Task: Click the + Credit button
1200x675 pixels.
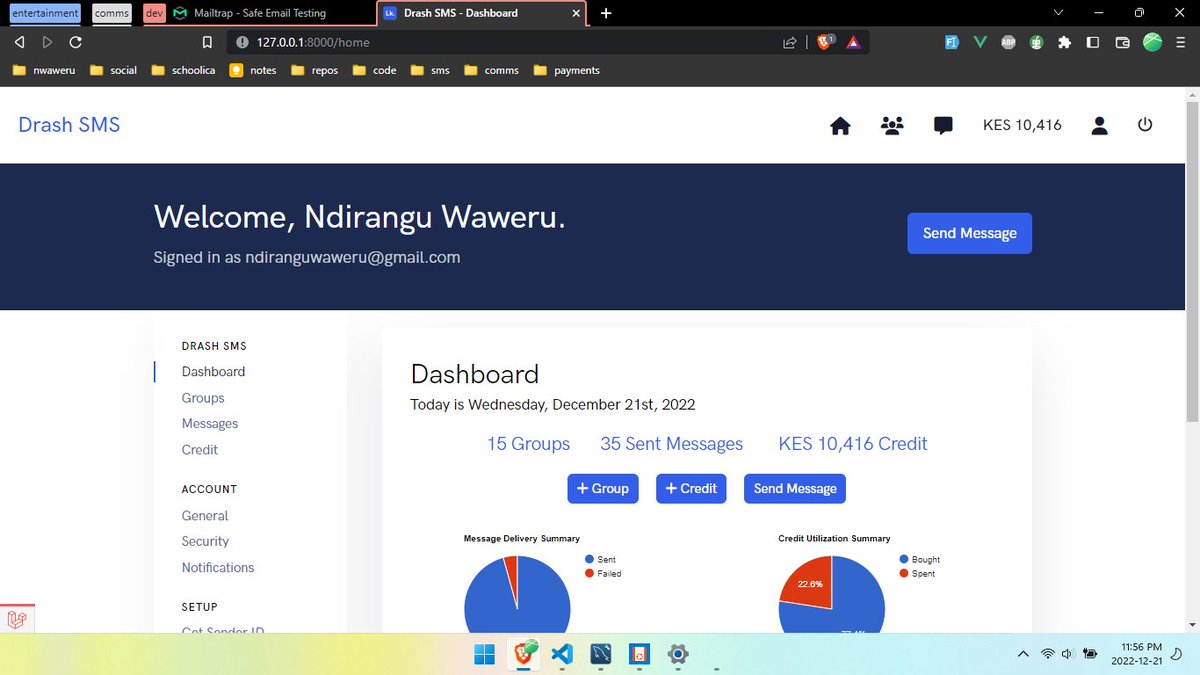Action: 691,488
